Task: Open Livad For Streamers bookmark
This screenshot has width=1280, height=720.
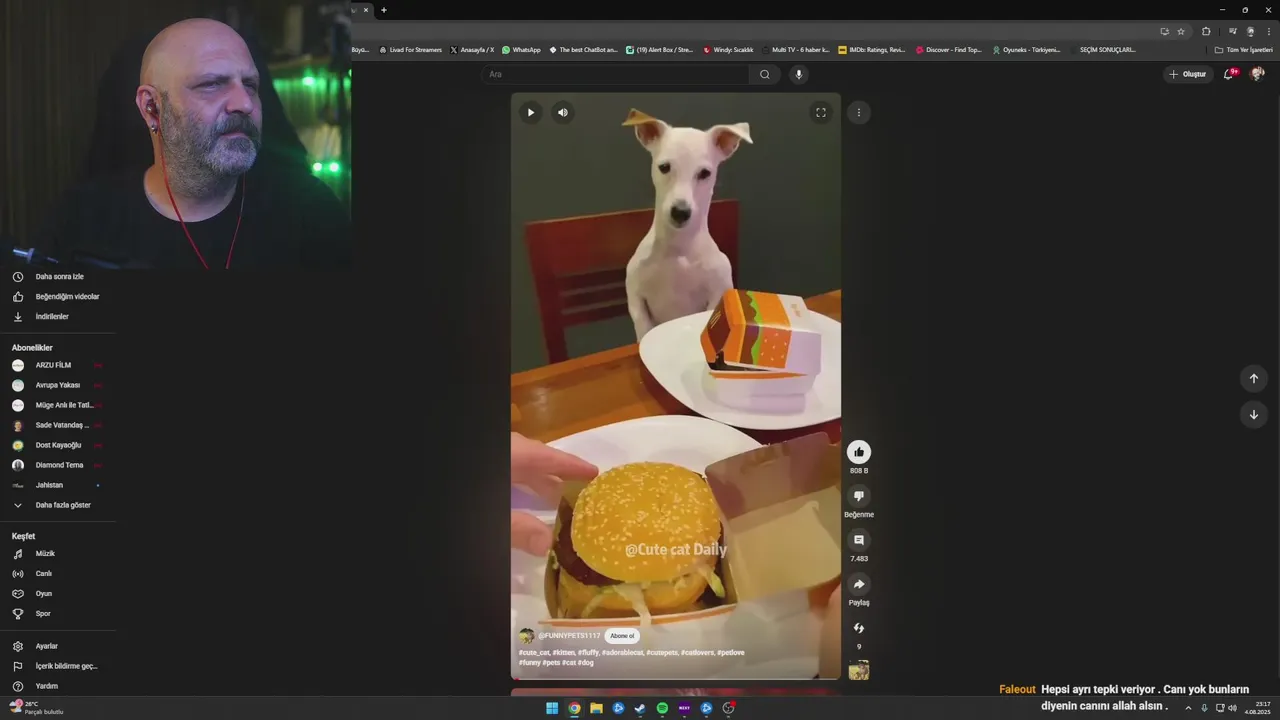Action: click(x=410, y=49)
